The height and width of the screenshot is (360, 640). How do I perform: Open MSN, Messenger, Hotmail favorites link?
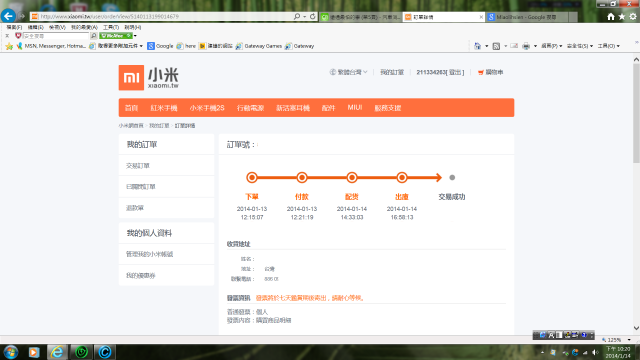[51, 46]
